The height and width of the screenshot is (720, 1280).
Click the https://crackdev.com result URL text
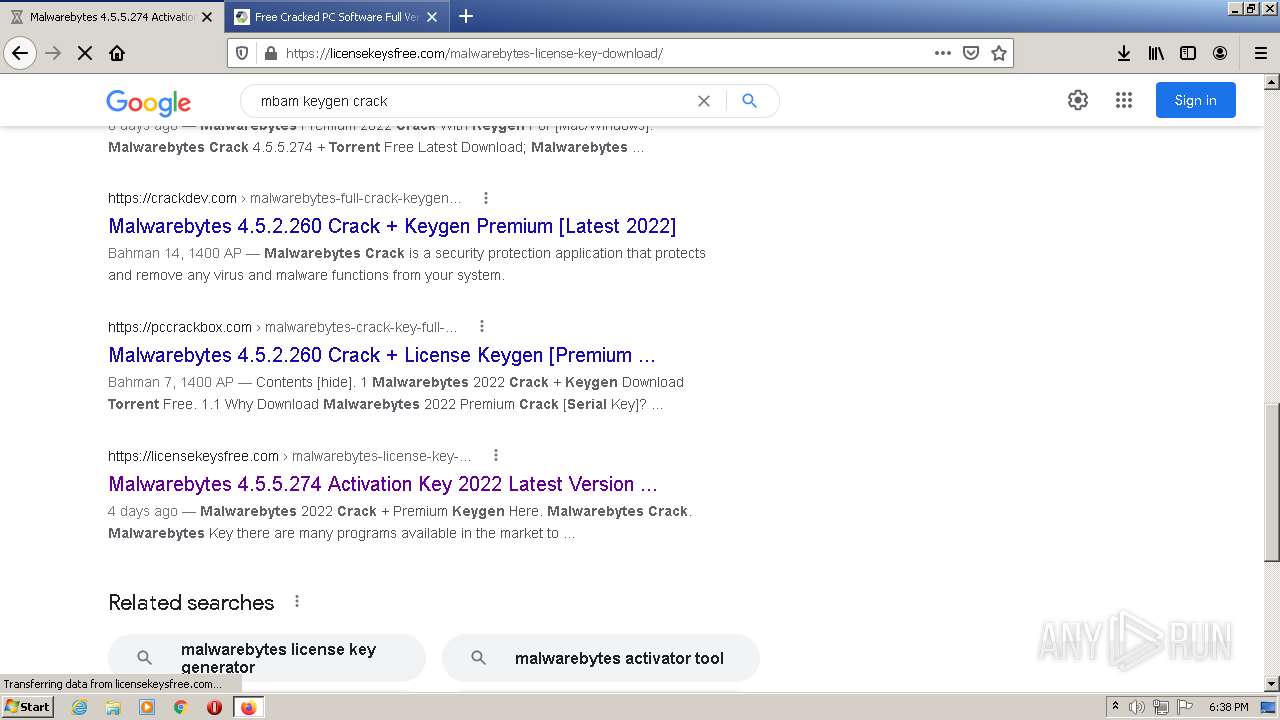coord(172,198)
